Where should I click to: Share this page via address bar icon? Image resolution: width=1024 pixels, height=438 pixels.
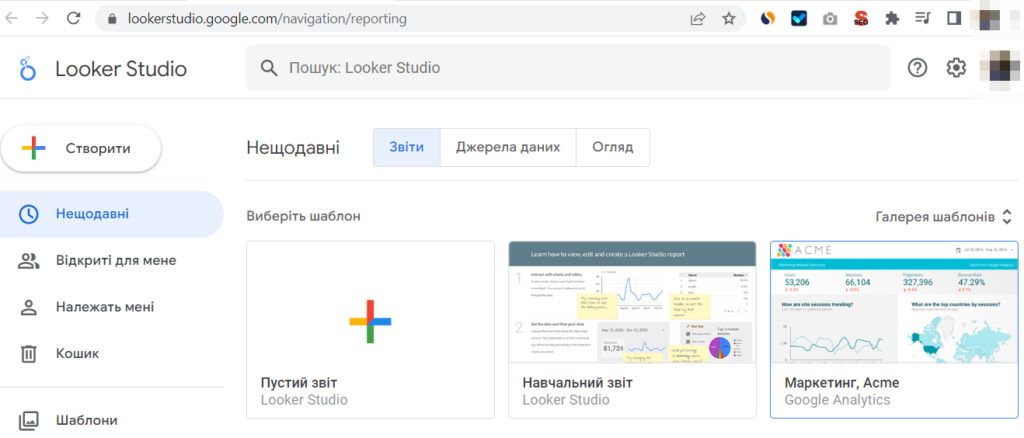click(x=698, y=19)
